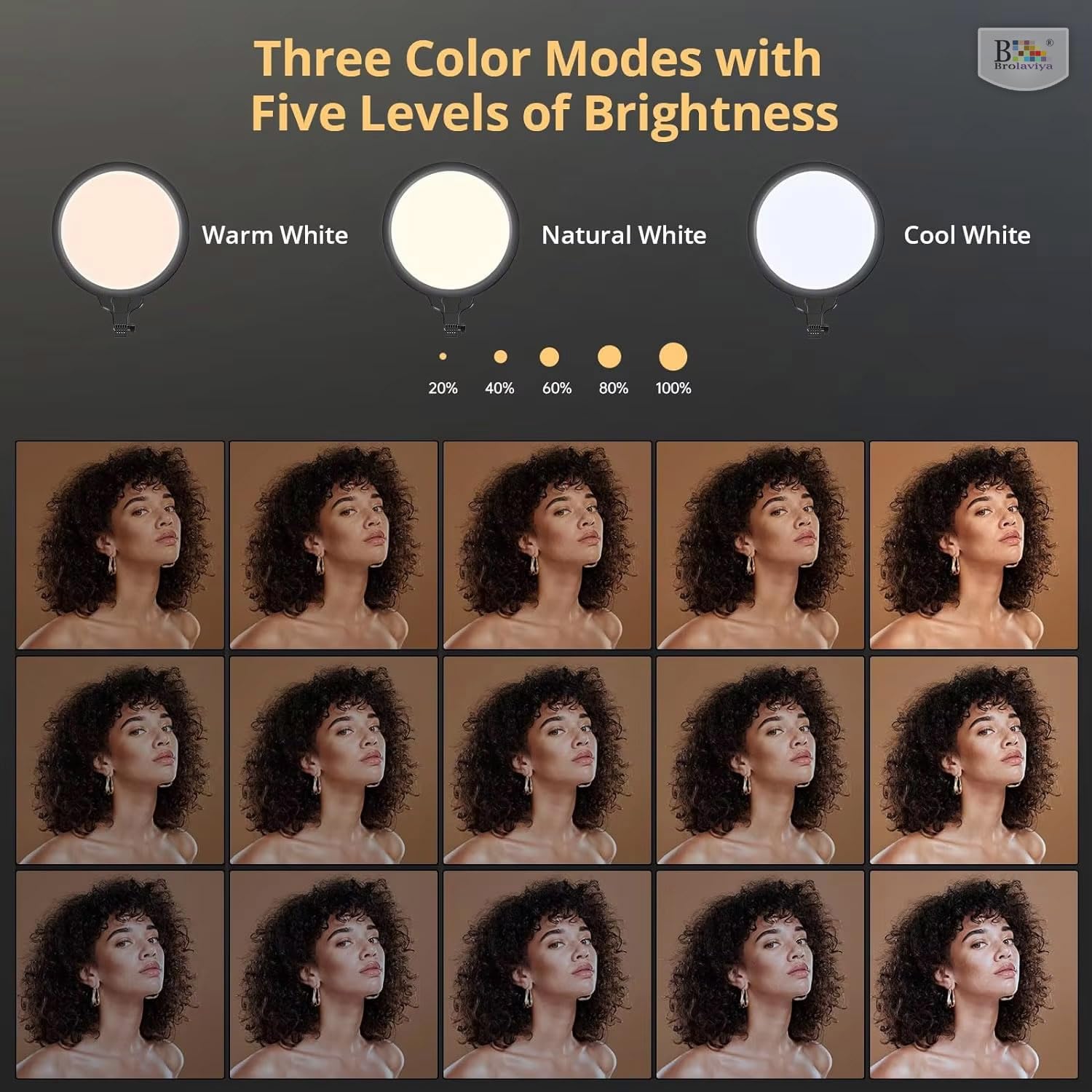Open first portrait in top row
Viewport: 1092px width, 1092px height.
120,545
